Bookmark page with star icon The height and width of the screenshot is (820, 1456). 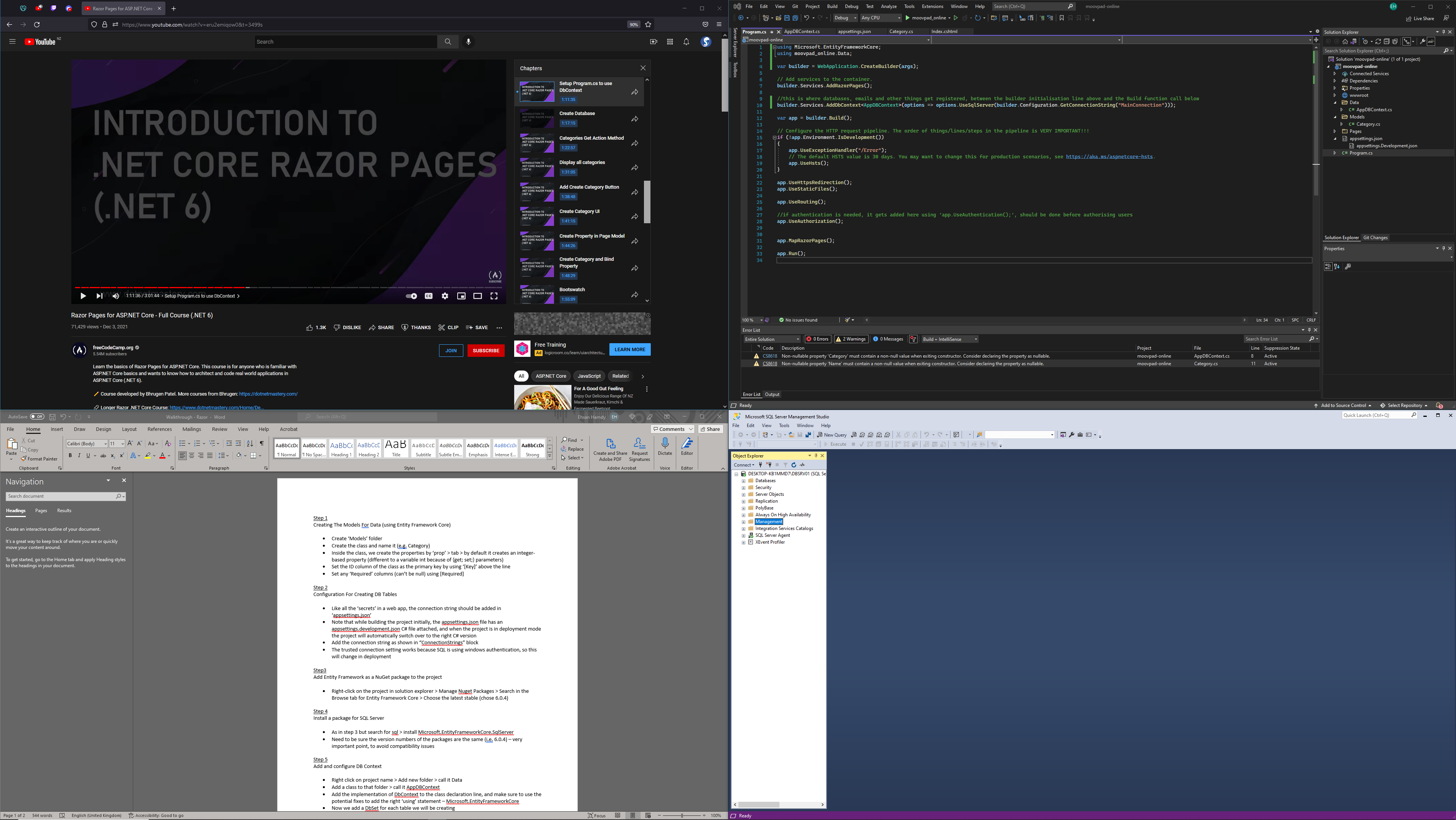pos(648,24)
